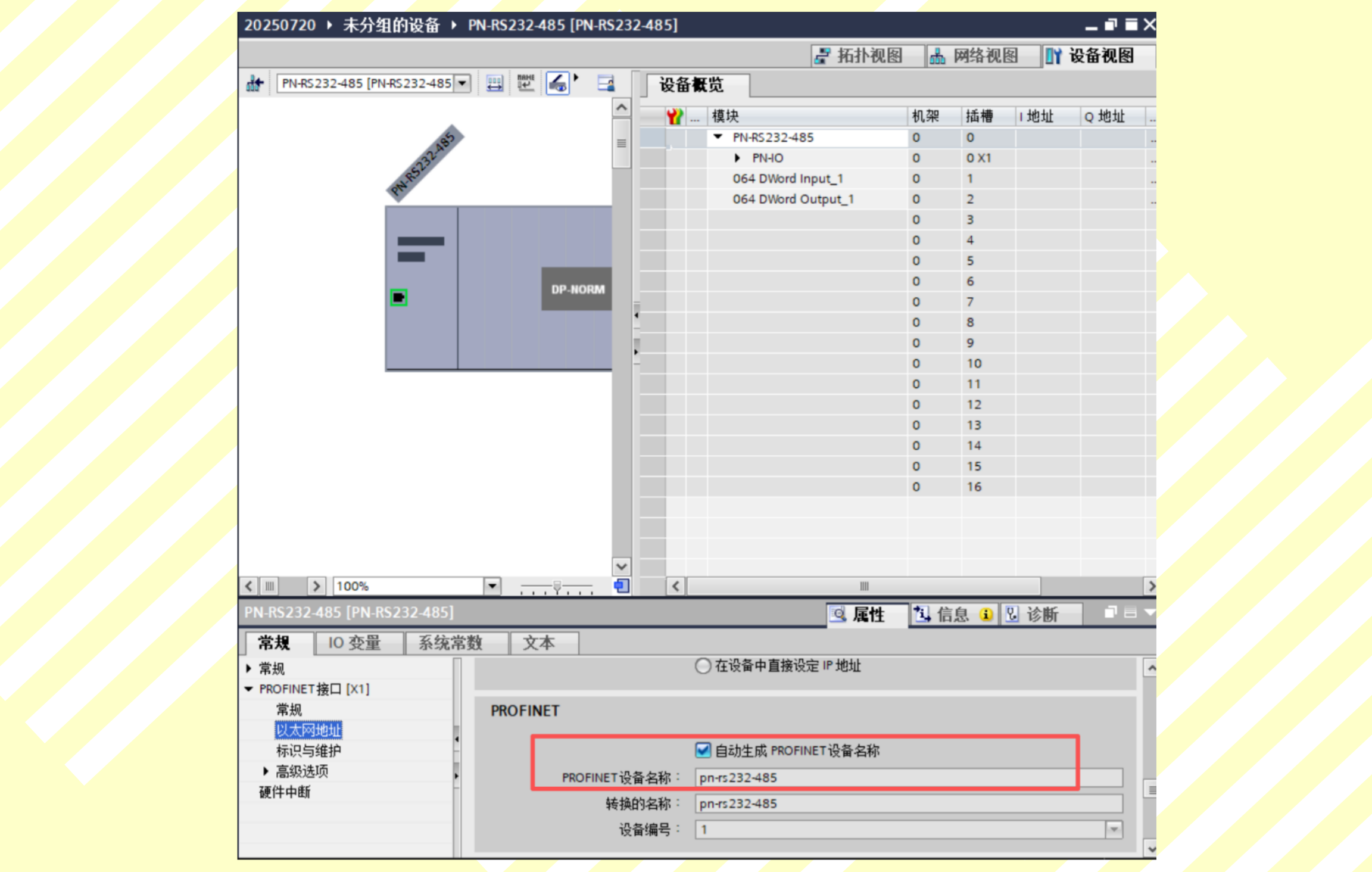Click the user-defined view toolbar icon
1372x872 pixels.
coord(606,83)
